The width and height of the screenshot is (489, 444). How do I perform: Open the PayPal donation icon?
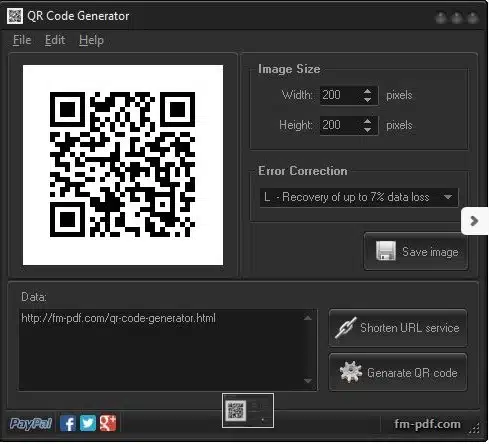click(x=31, y=424)
